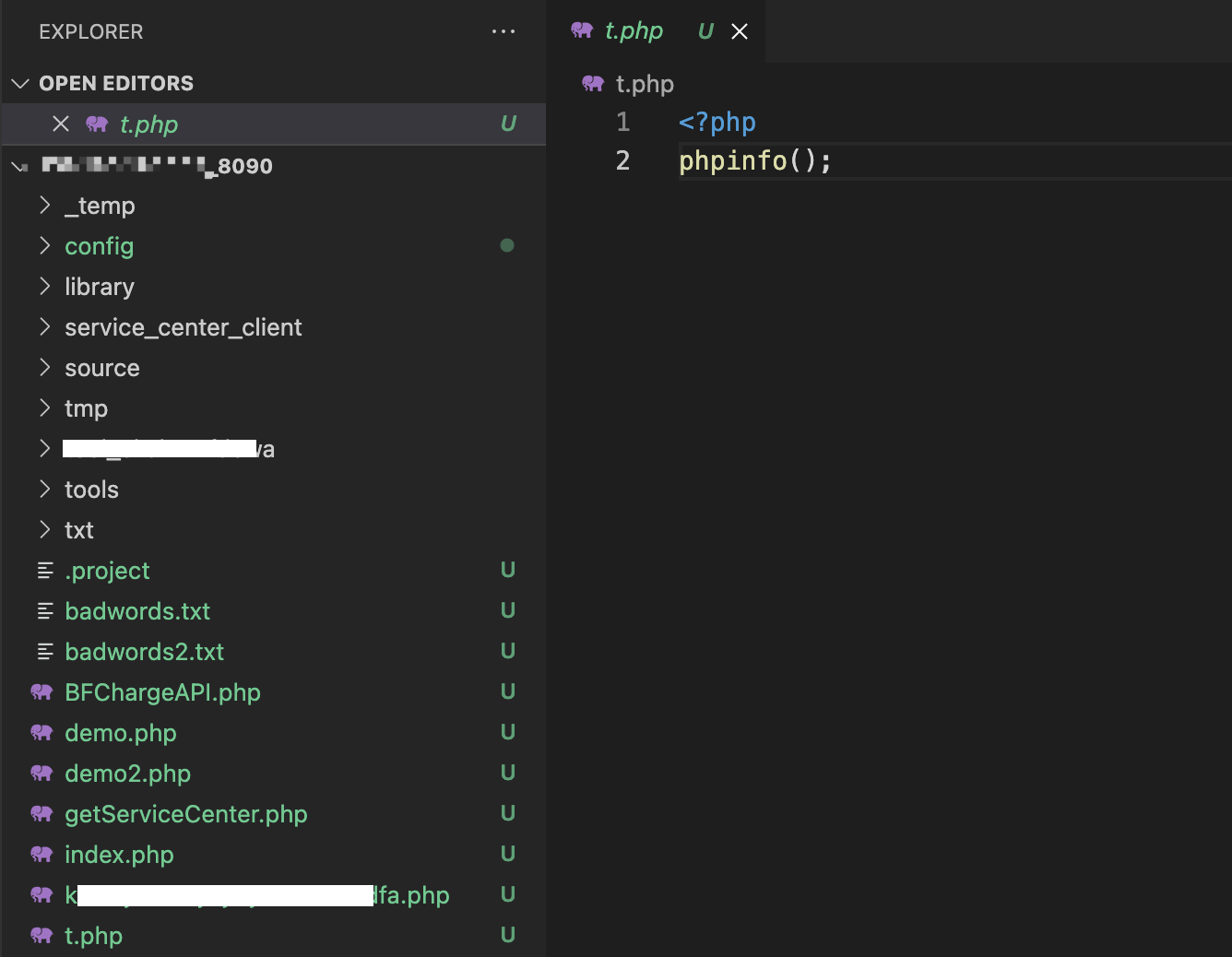Collapse the Open Editors section
This screenshot has width=1232, height=957.
coord(20,84)
